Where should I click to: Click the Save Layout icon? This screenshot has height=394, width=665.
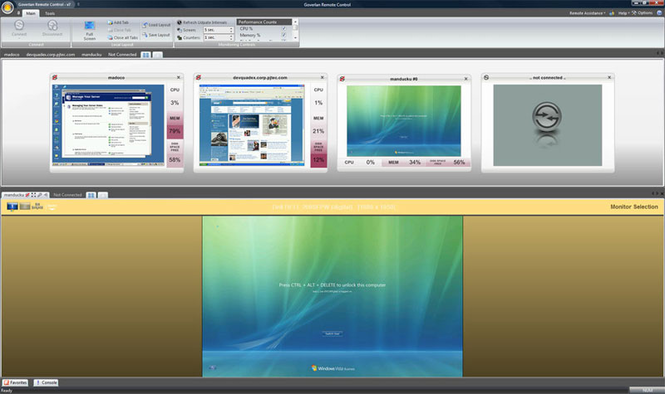(x=145, y=35)
